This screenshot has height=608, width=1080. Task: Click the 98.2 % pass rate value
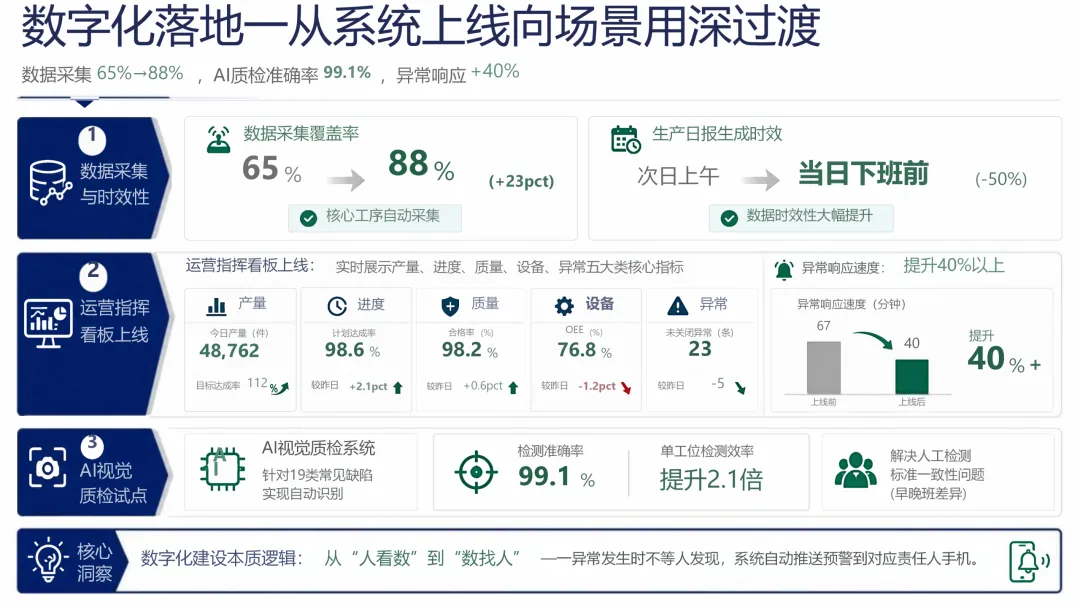point(470,350)
